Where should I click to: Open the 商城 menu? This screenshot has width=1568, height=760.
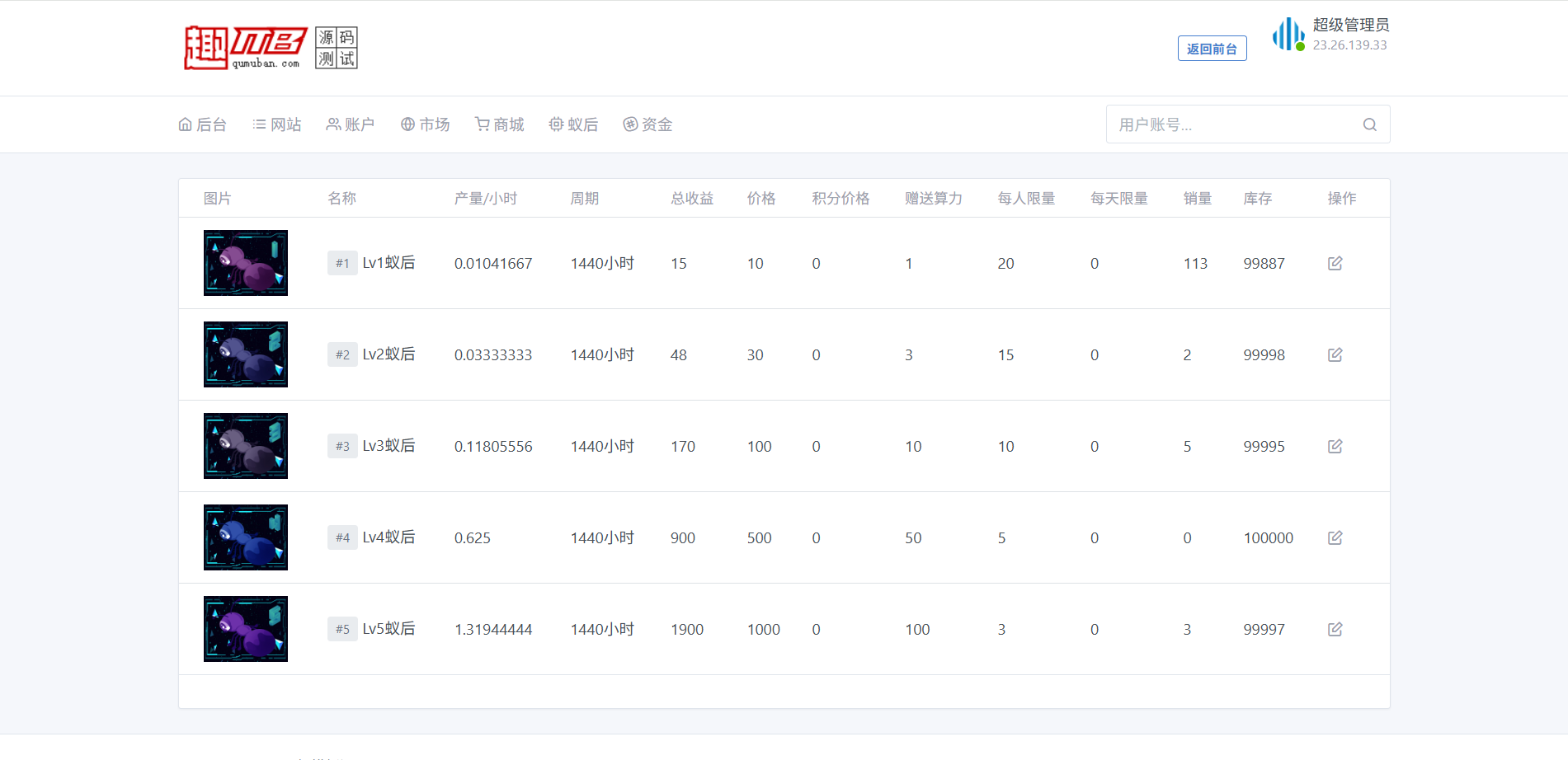pyautogui.click(x=500, y=124)
